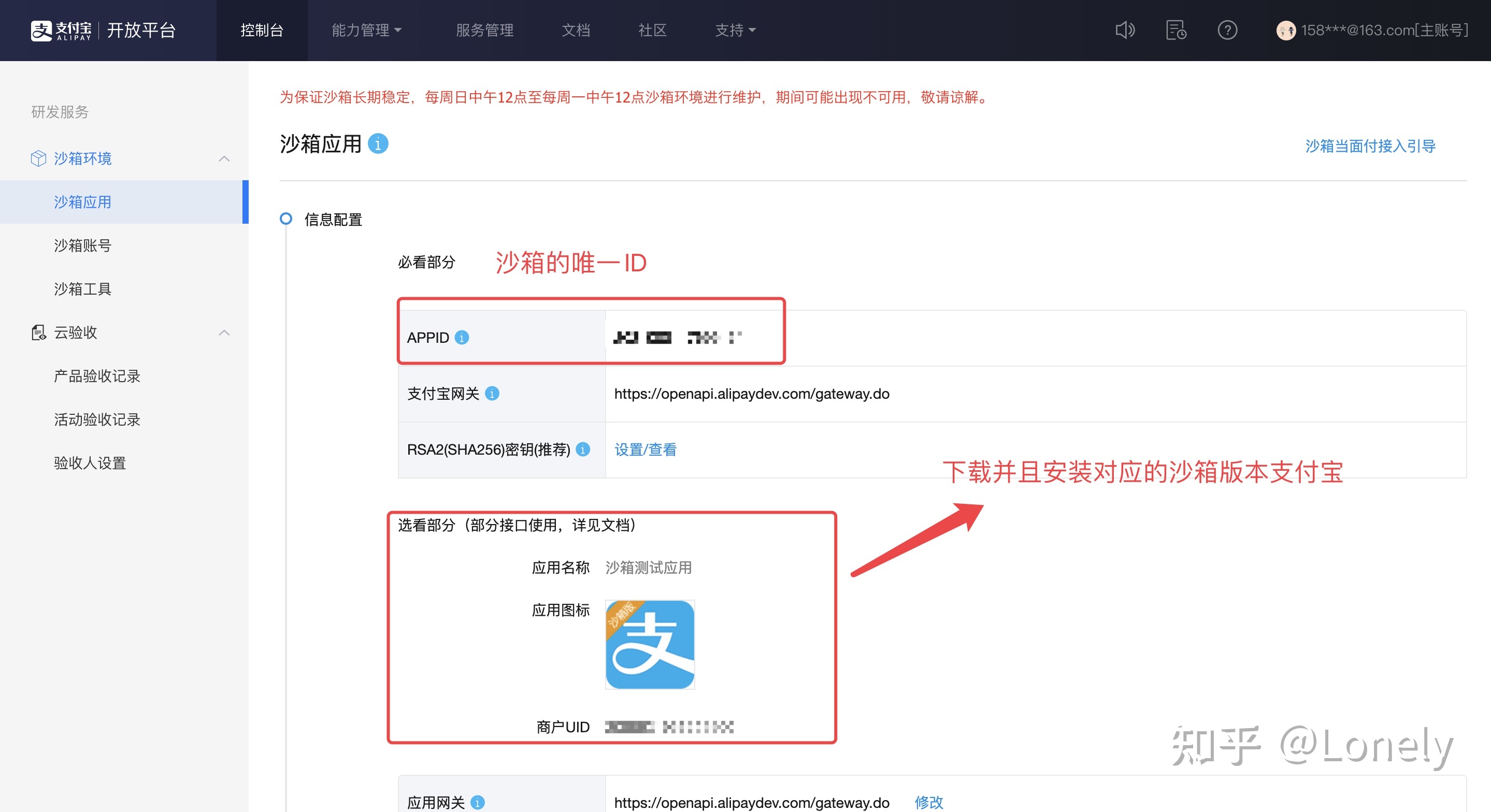Show info tooltip beside 沙箱应用 heading
The image size is (1491, 812).
click(x=378, y=143)
